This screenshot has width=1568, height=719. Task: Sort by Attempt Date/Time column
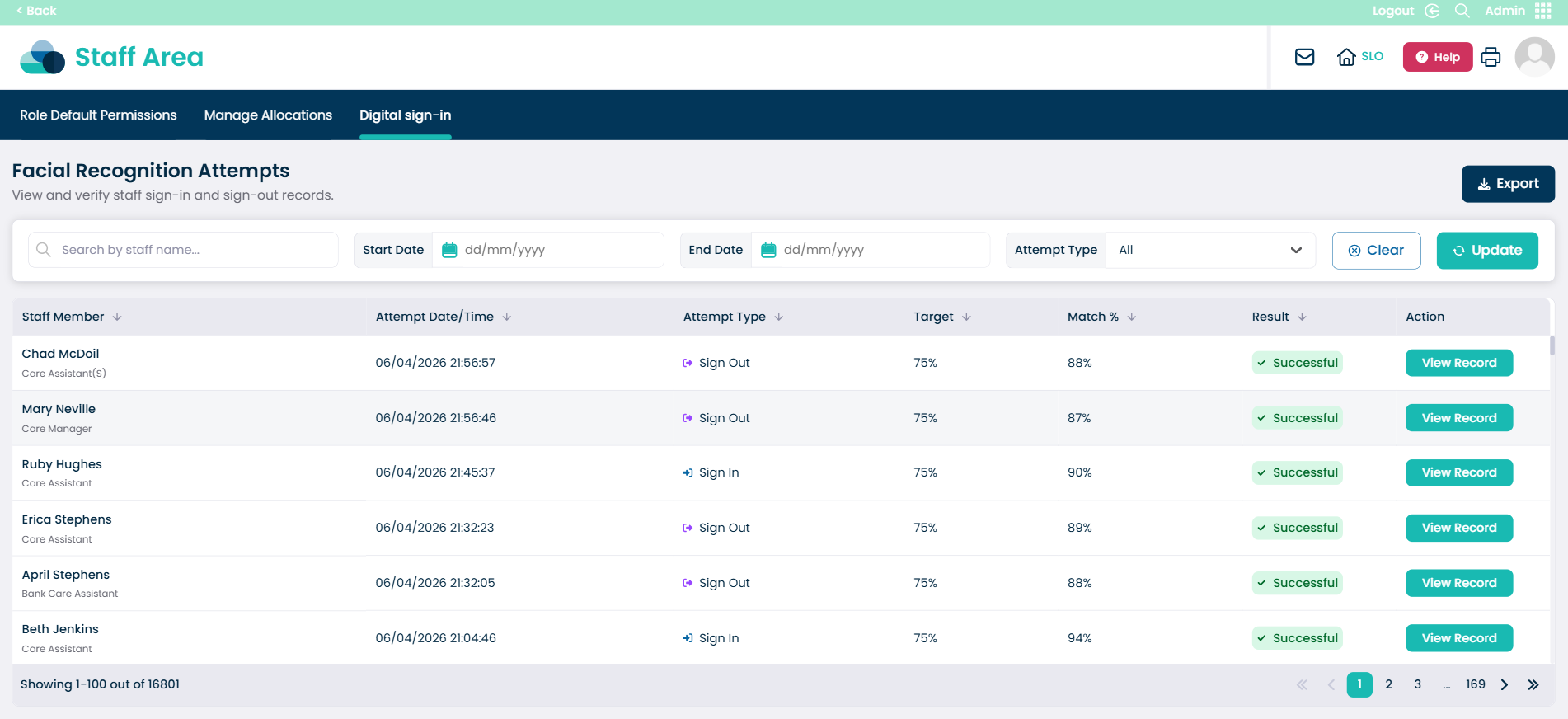[507, 317]
